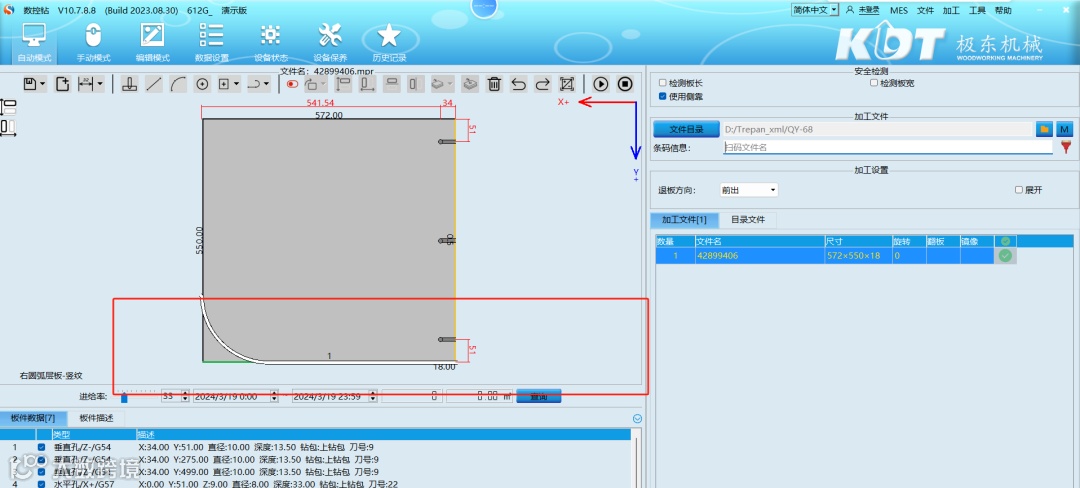
Task: Click the 未登录 login link
Action: click(868, 10)
